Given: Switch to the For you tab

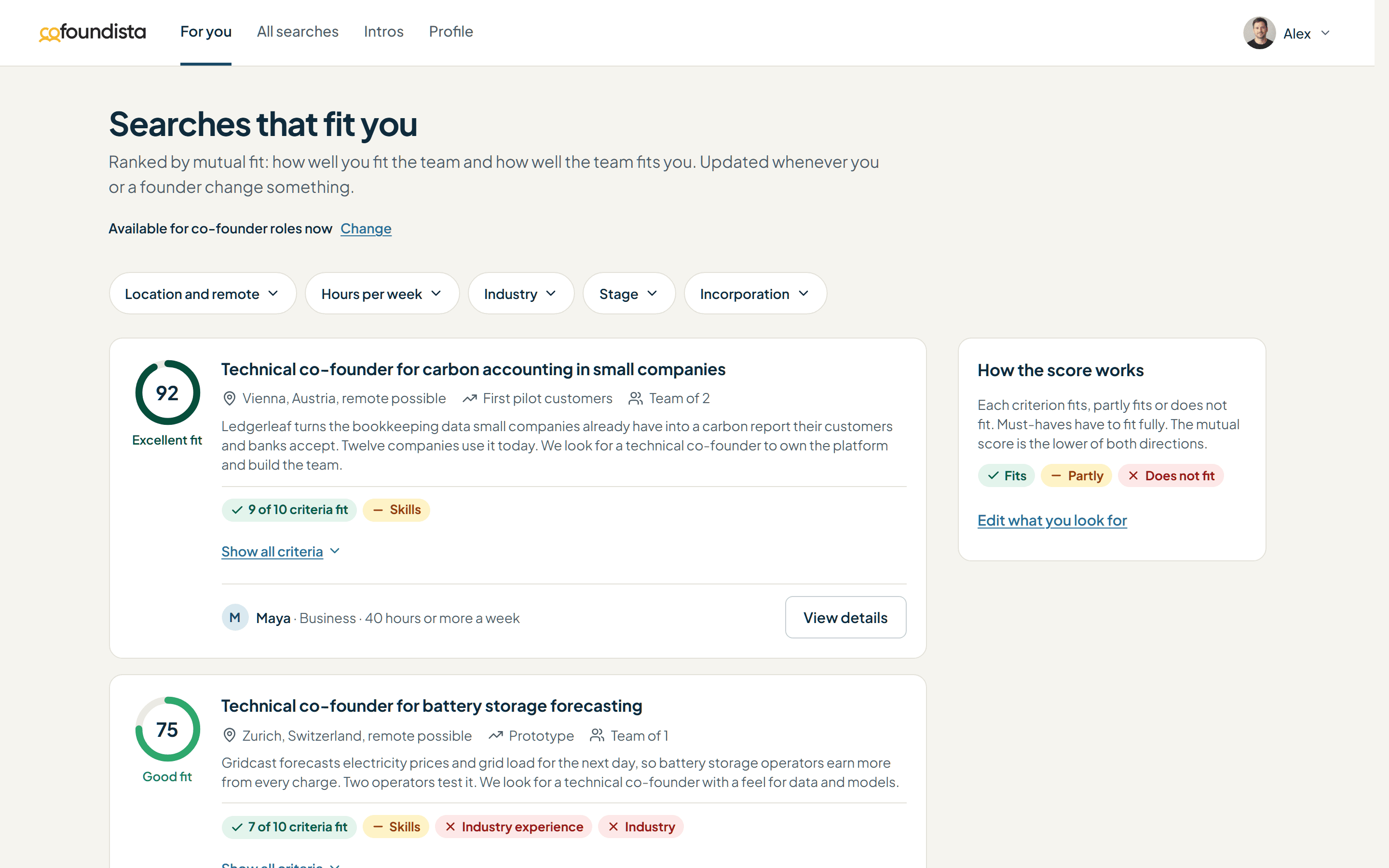Looking at the screenshot, I should [205, 31].
